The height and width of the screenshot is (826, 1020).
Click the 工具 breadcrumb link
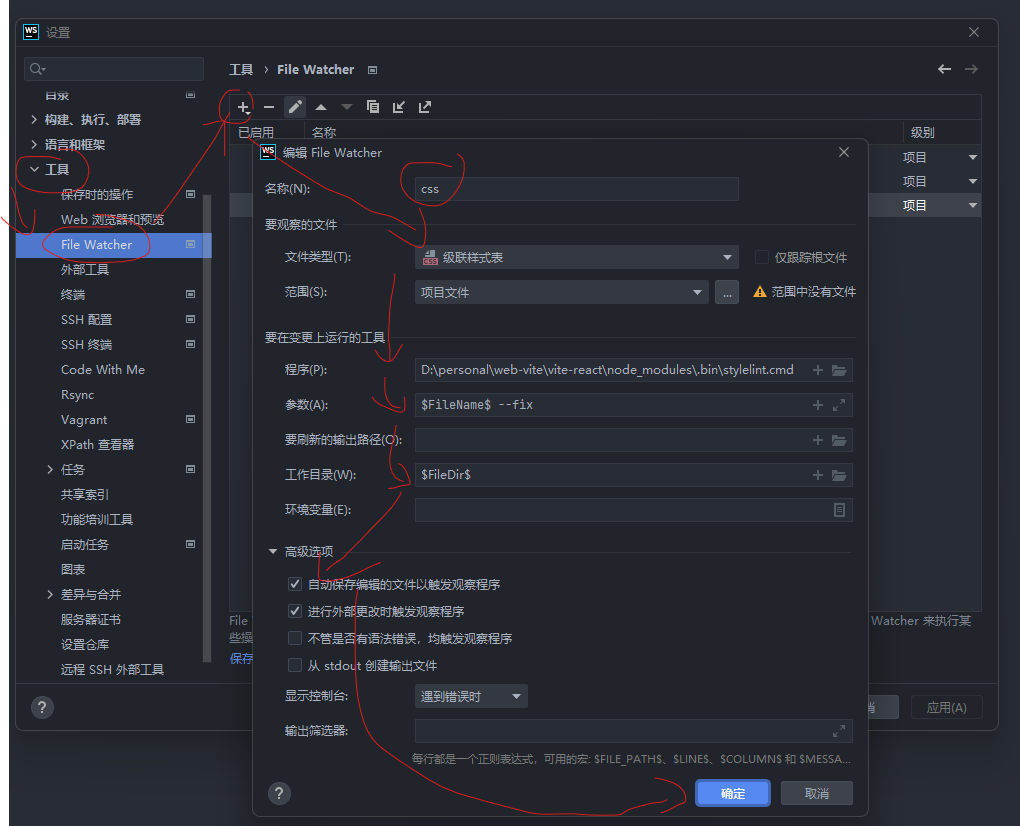[x=241, y=70]
